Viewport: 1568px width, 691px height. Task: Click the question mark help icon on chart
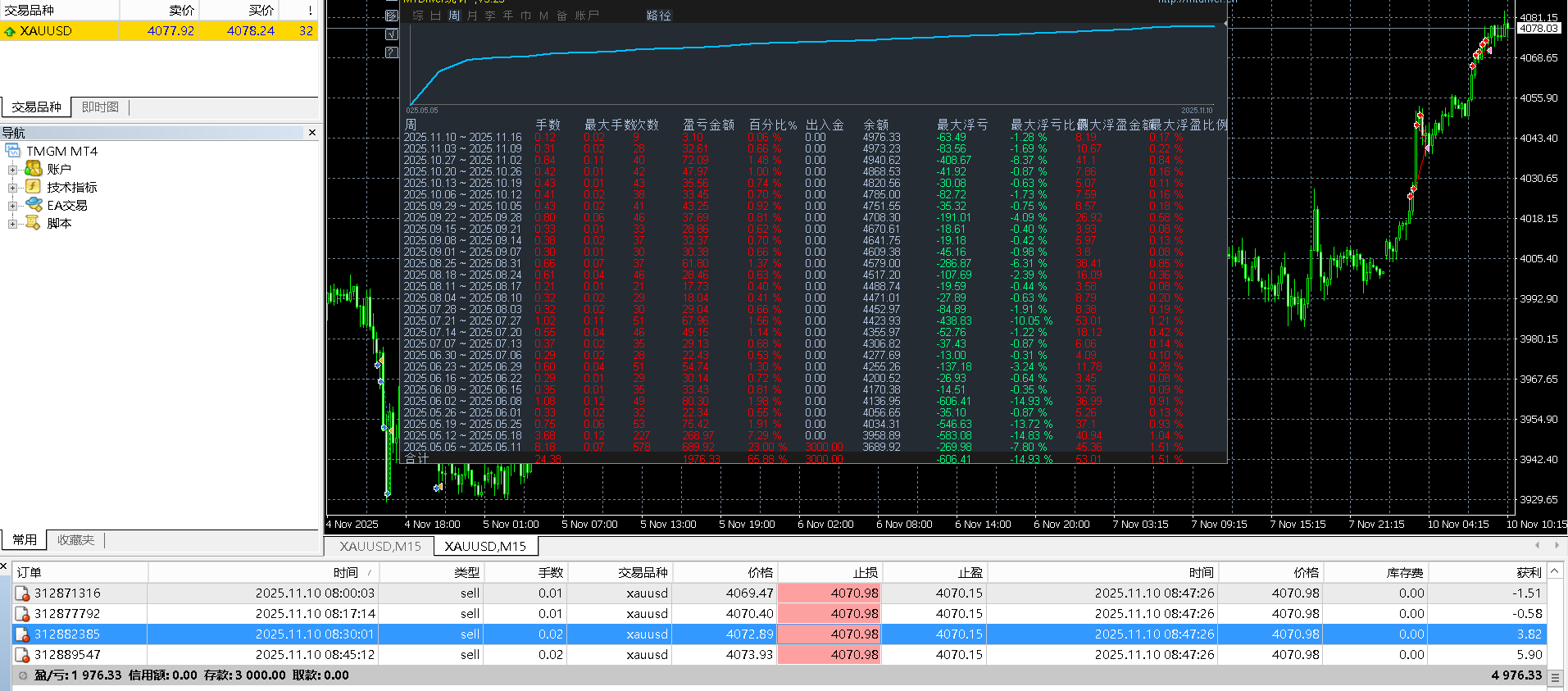(x=392, y=52)
